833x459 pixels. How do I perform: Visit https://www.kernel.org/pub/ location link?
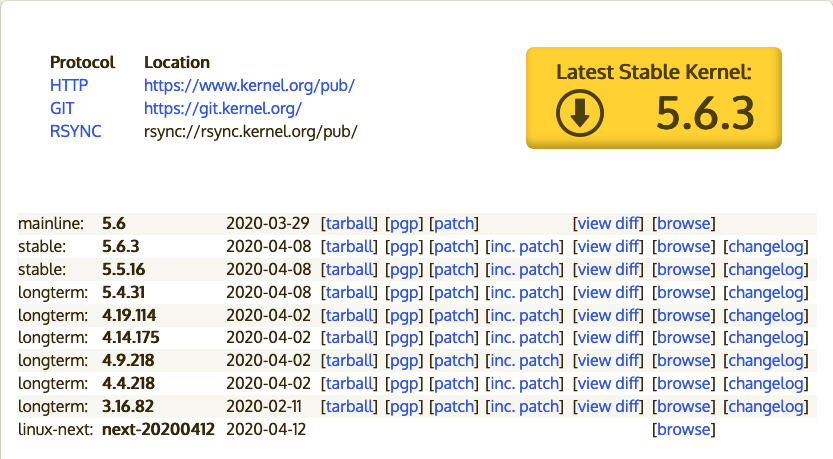pyautogui.click(x=249, y=86)
